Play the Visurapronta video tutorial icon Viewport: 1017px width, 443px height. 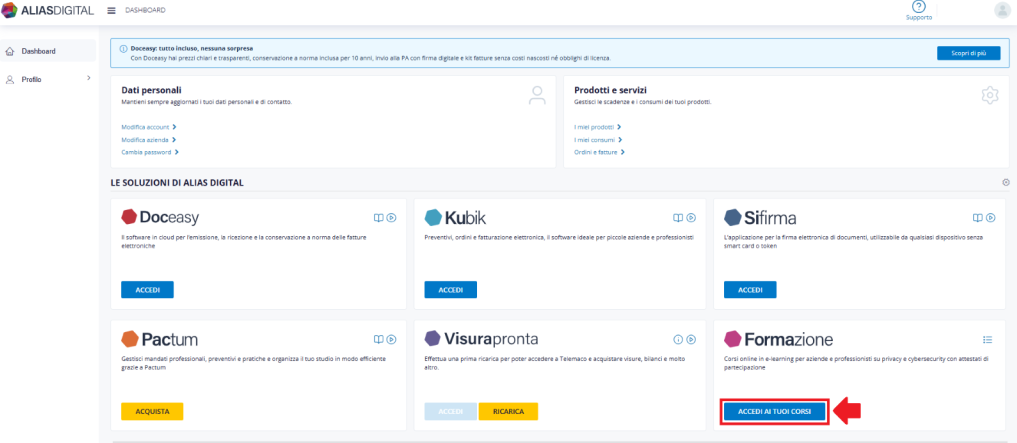point(691,339)
